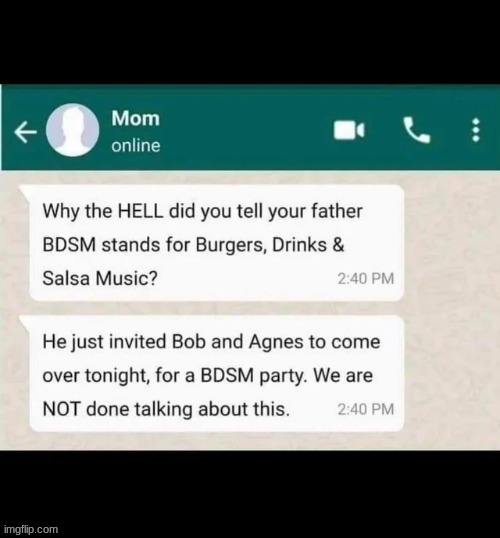The image size is (500, 538).
Task: Tap the second message's 2:40 PM timestamp
Action: (x=365, y=409)
